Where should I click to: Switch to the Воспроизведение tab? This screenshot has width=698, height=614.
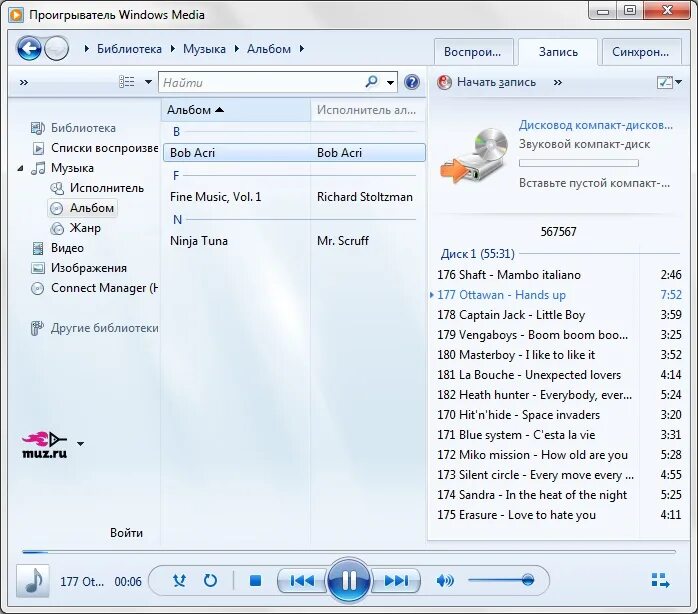pyautogui.click(x=473, y=52)
